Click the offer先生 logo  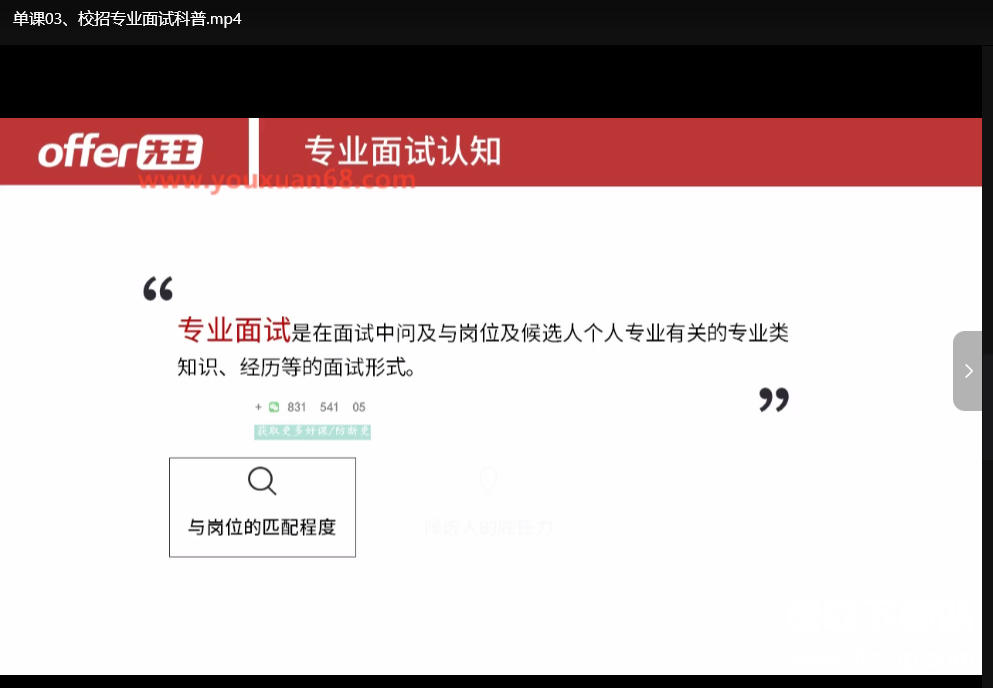pos(120,152)
